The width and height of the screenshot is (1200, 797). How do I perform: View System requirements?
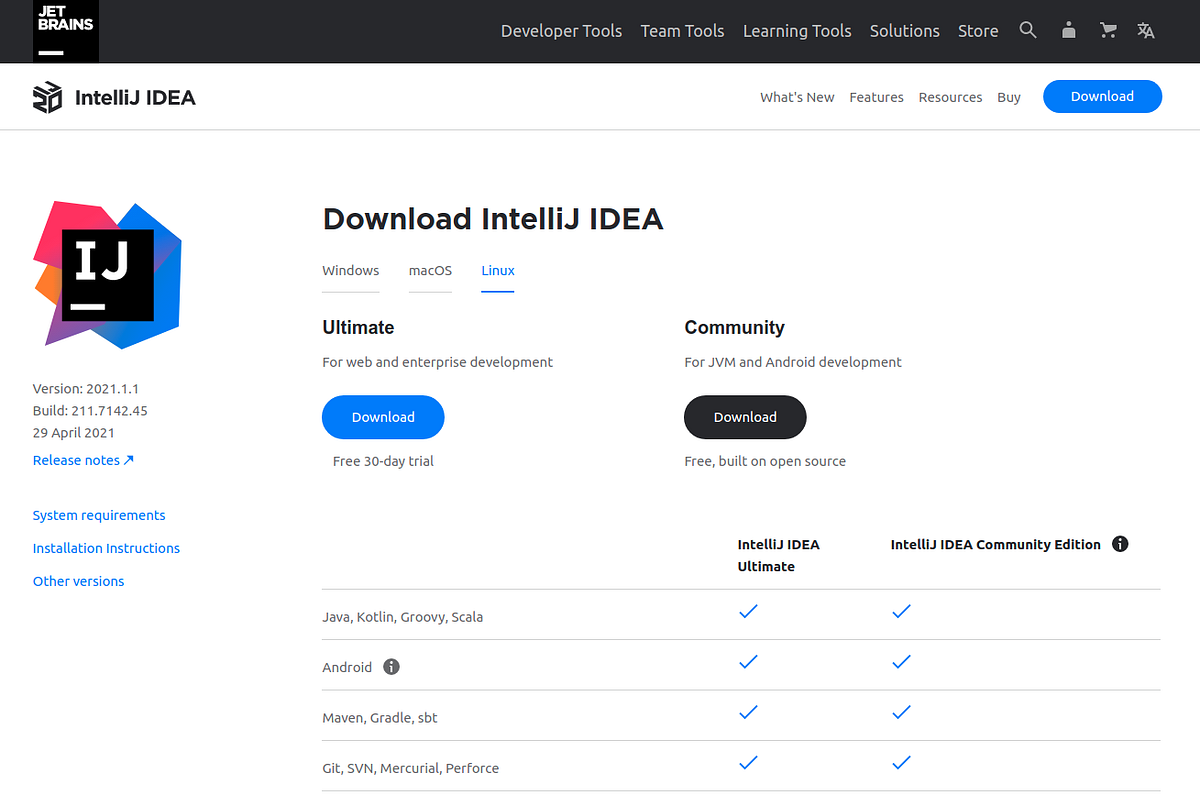98,514
